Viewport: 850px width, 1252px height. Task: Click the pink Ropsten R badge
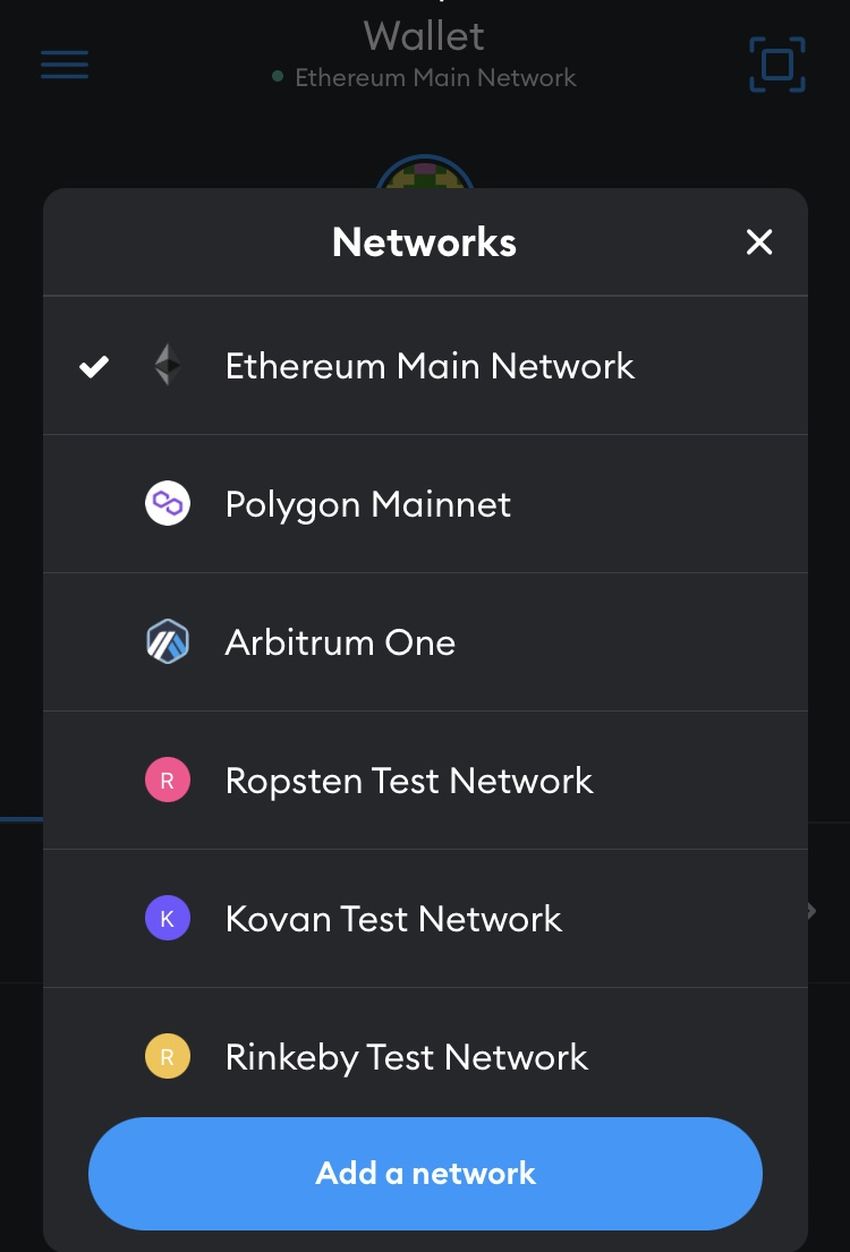coord(167,780)
